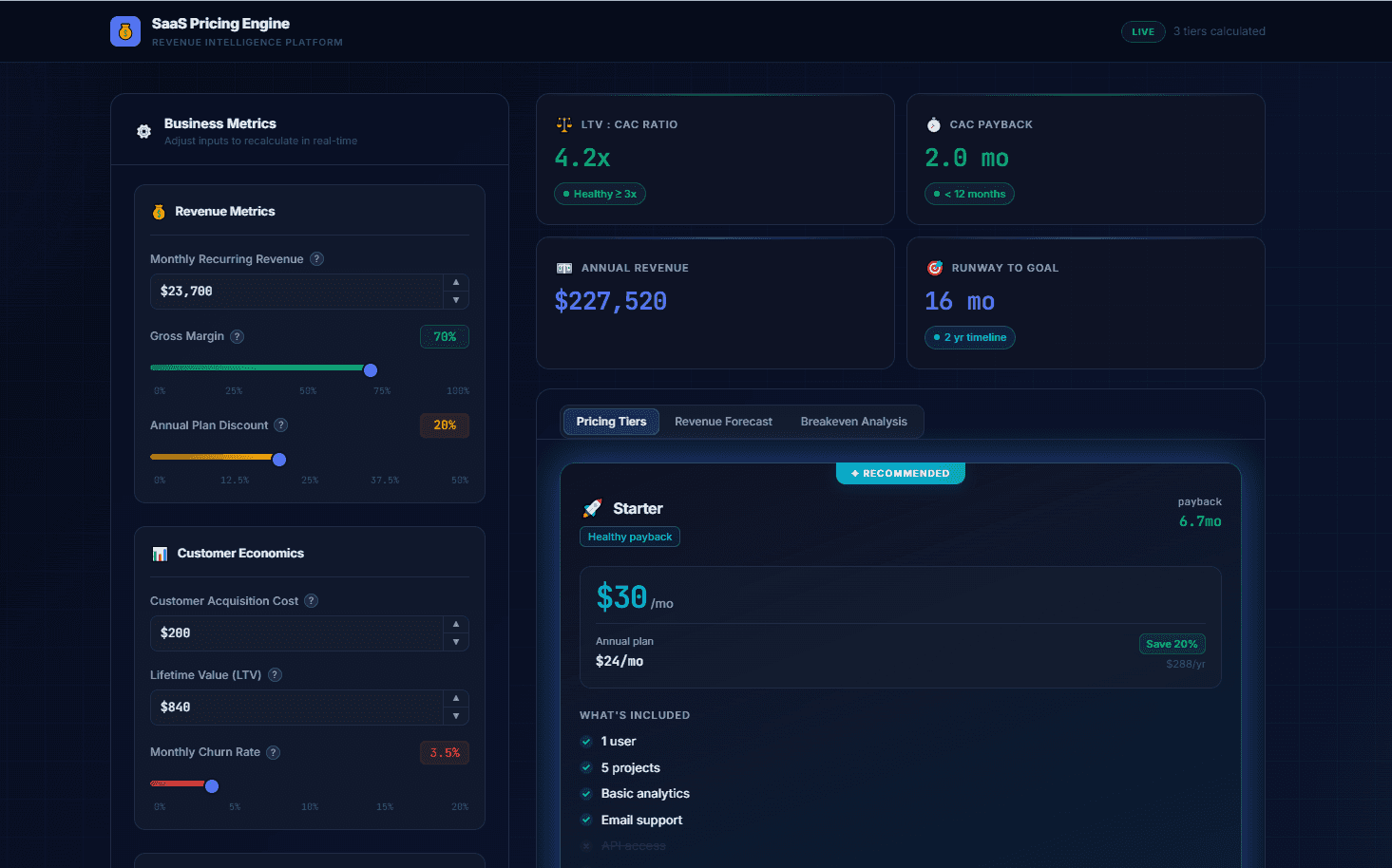Click checkmark icon beside 5 projects

pos(586,767)
